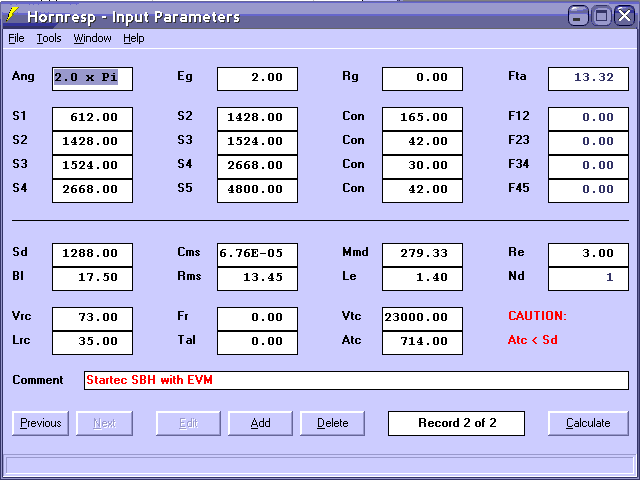Click the S1 field showing 612.00
The image size is (640, 480).
[x=92, y=119]
